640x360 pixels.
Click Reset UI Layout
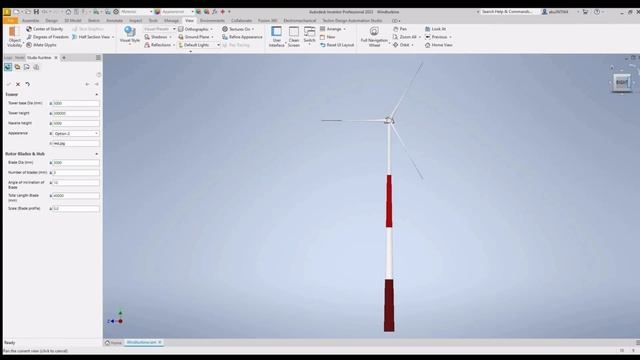coord(337,45)
